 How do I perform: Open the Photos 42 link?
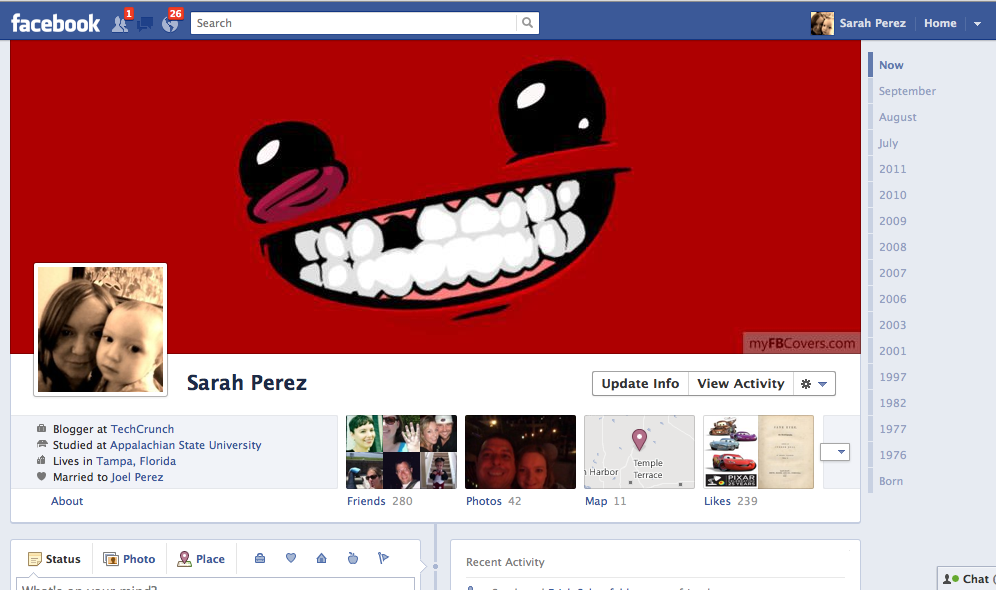pyautogui.click(x=494, y=500)
